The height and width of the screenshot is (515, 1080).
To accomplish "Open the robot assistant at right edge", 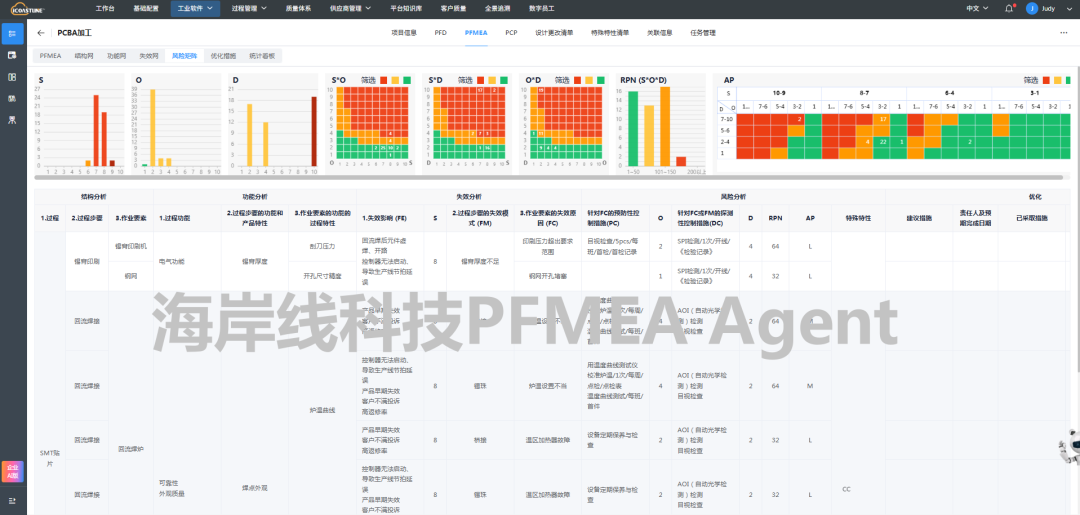I will point(1069,445).
